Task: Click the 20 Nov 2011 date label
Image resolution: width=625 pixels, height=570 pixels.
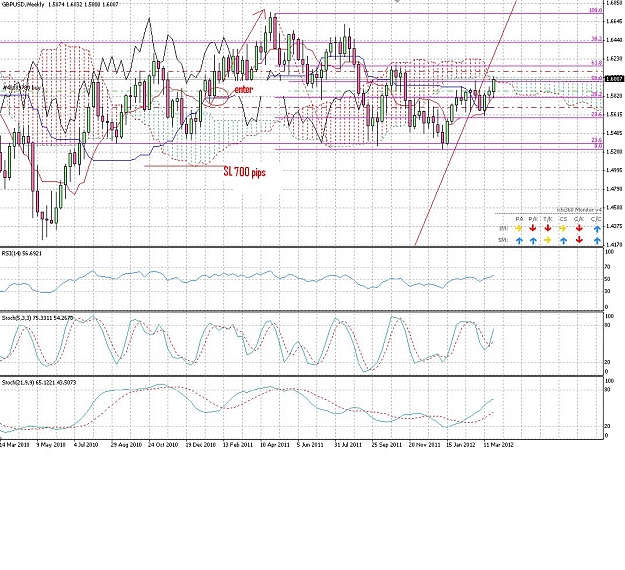Action: (424, 444)
